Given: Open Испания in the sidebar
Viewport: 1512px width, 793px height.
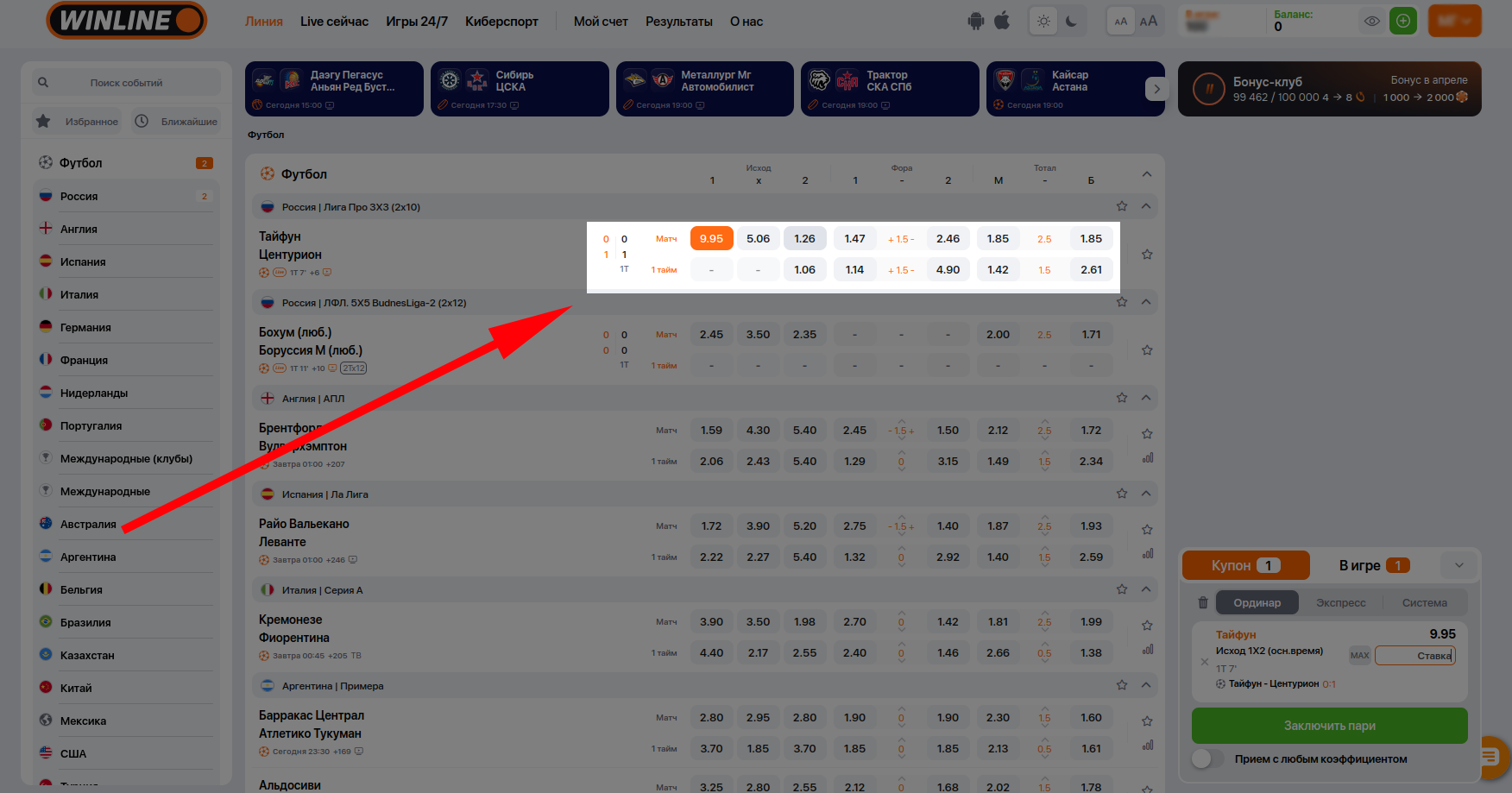Looking at the screenshot, I should point(83,262).
